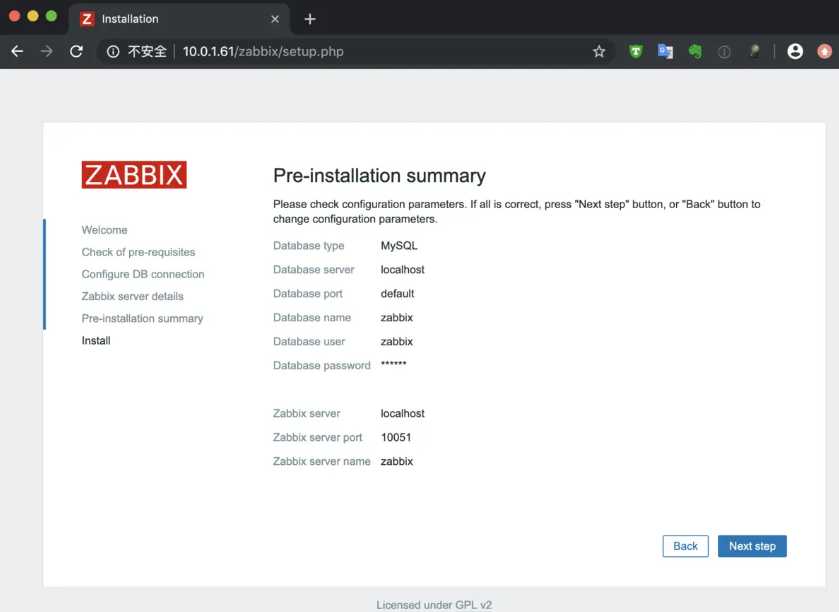
Task: Open the Chrome profile avatar
Action: tap(795, 51)
